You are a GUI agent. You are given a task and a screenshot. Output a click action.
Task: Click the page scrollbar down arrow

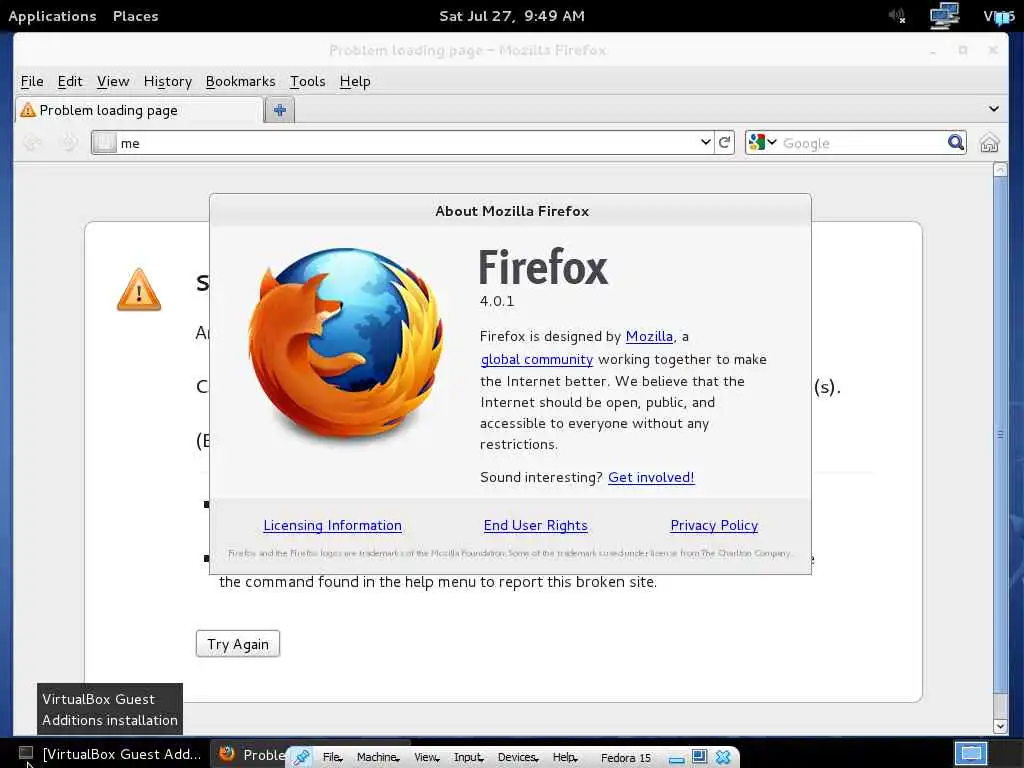click(x=1000, y=726)
